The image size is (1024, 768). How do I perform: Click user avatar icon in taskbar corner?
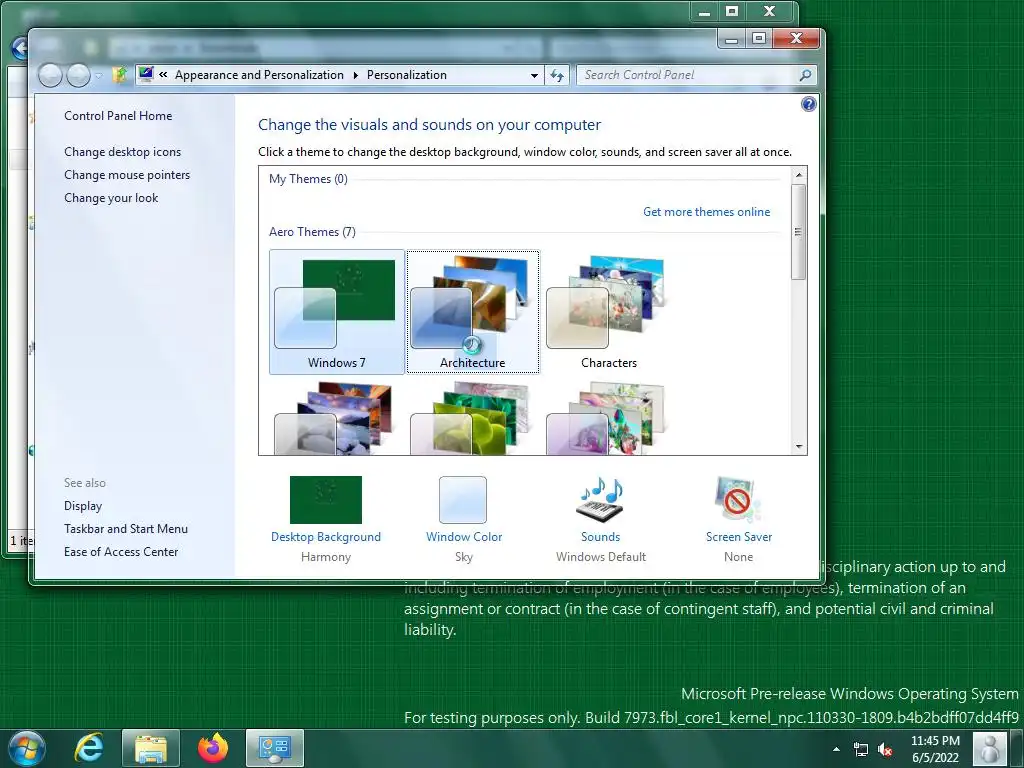click(x=990, y=749)
